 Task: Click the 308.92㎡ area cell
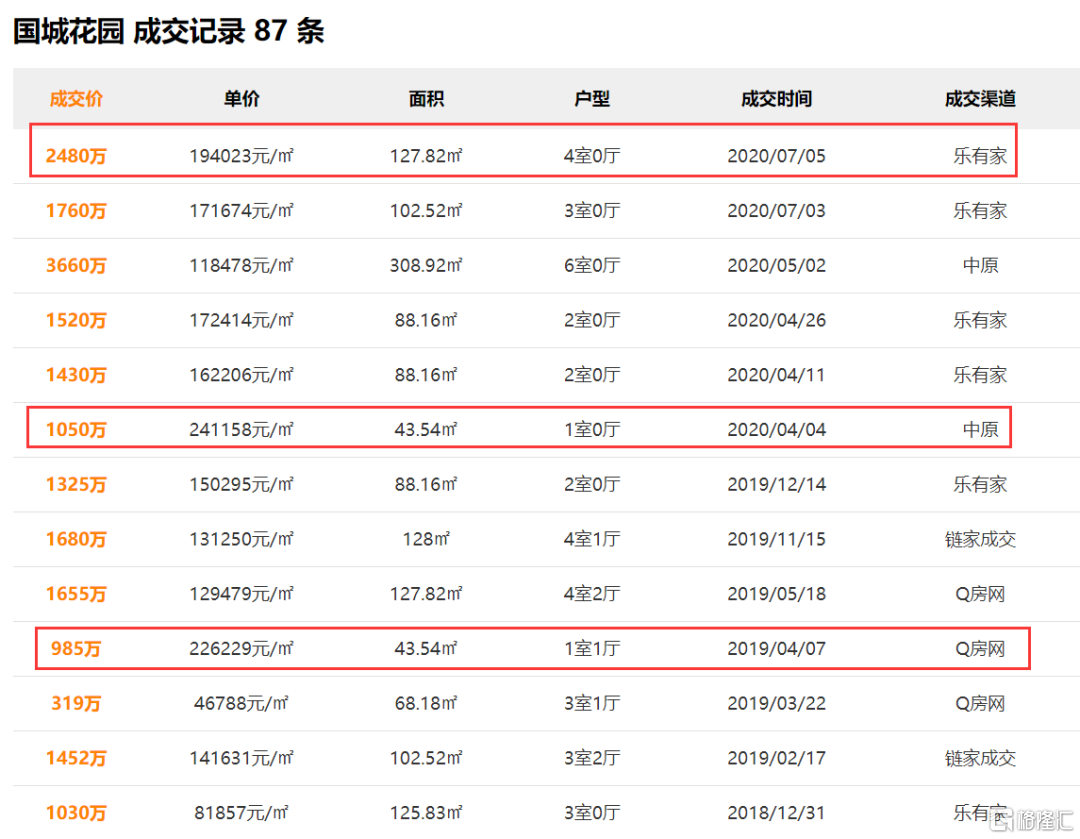click(426, 266)
